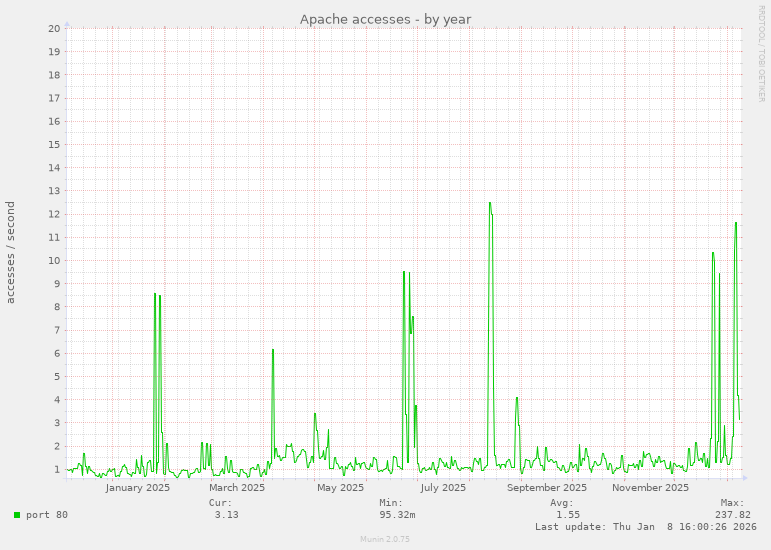This screenshot has height=550, width=771.
Task: Click the Cur value 3.13
Action: (227, 515)
